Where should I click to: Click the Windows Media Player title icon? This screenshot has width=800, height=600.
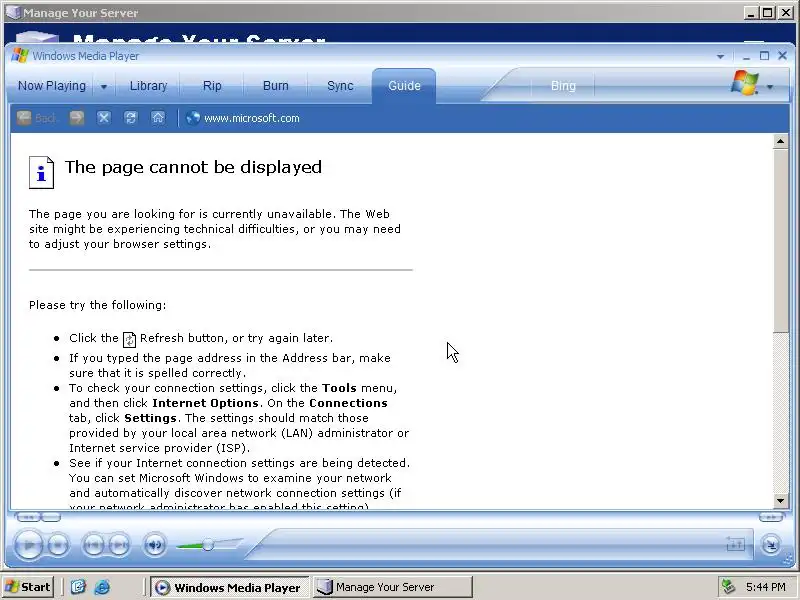click(x=19, y=56)
